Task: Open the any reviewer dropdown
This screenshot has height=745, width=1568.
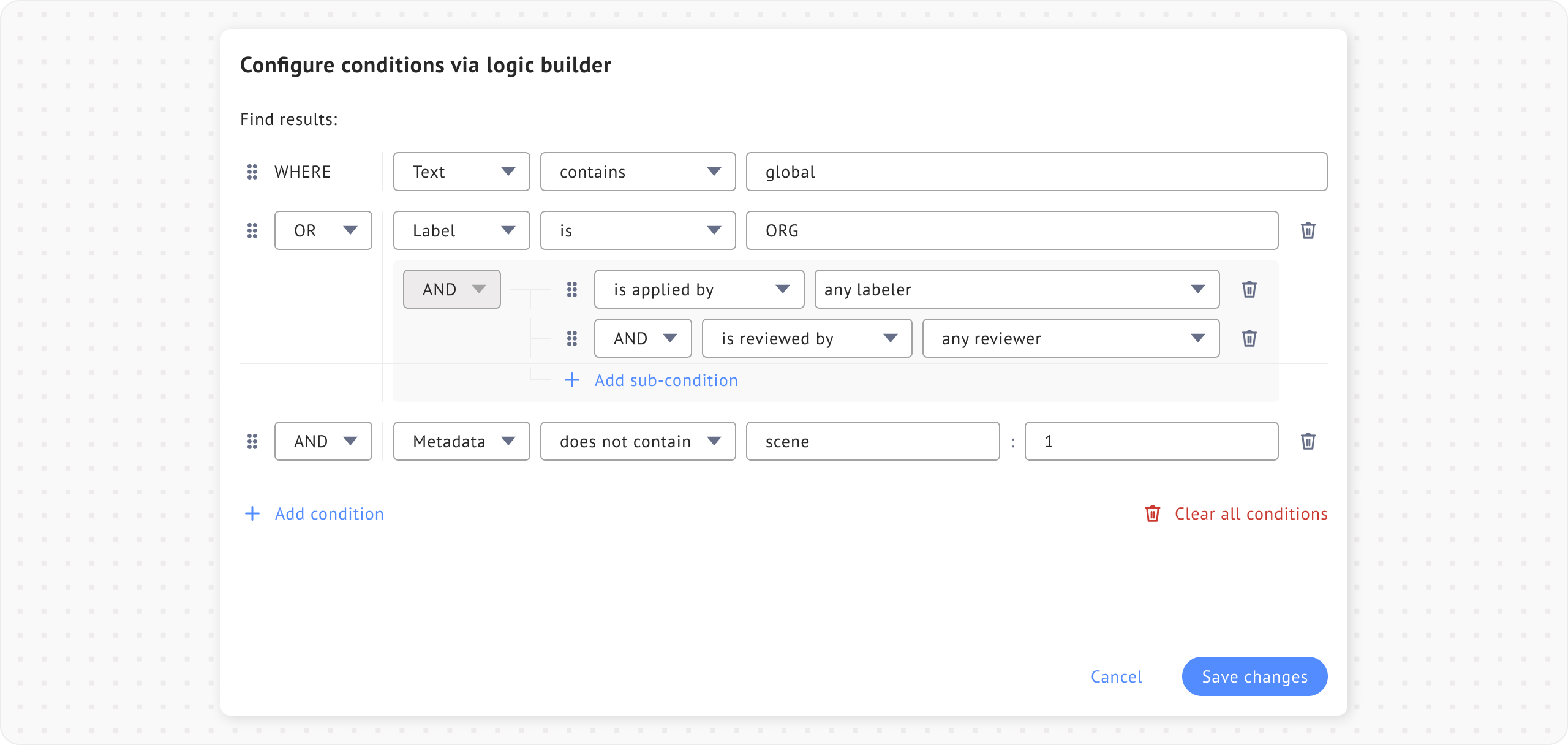Action: (1070, 338)
